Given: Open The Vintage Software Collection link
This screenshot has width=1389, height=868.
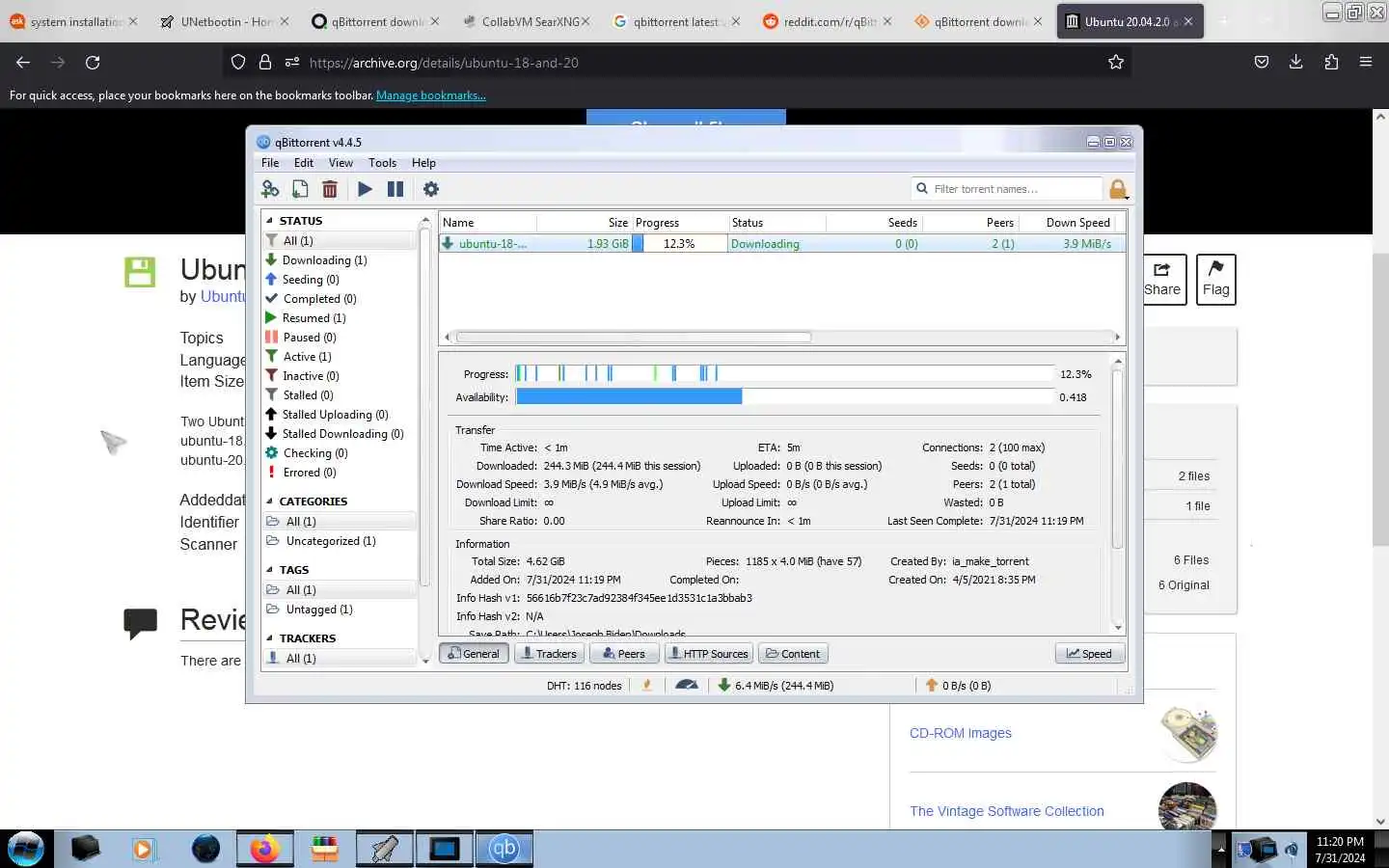Looking at the screenshot, I should pyautogui.click(x=1007, y=811).
